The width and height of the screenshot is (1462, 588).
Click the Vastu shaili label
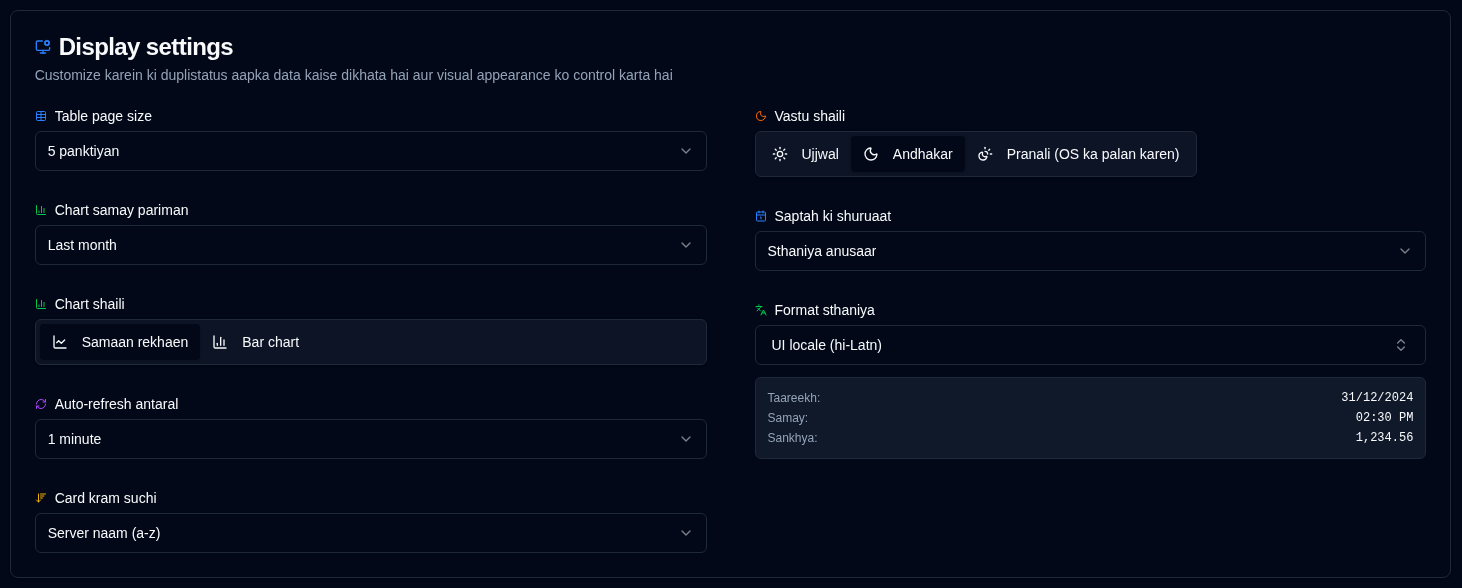click(x=810, y=116)
